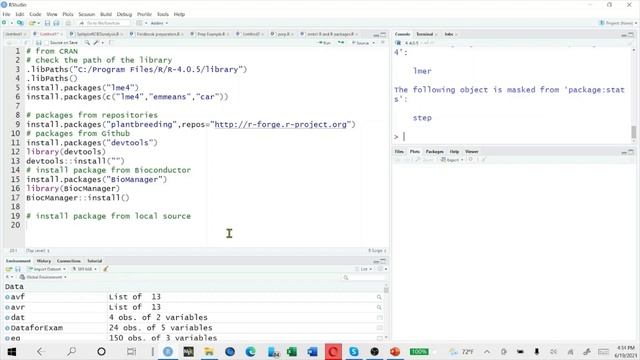Image resolution: width=640 pixels, height=360 pixels.
Task: Open the Export dropdown in Plots pane
Action: (452, 160)
